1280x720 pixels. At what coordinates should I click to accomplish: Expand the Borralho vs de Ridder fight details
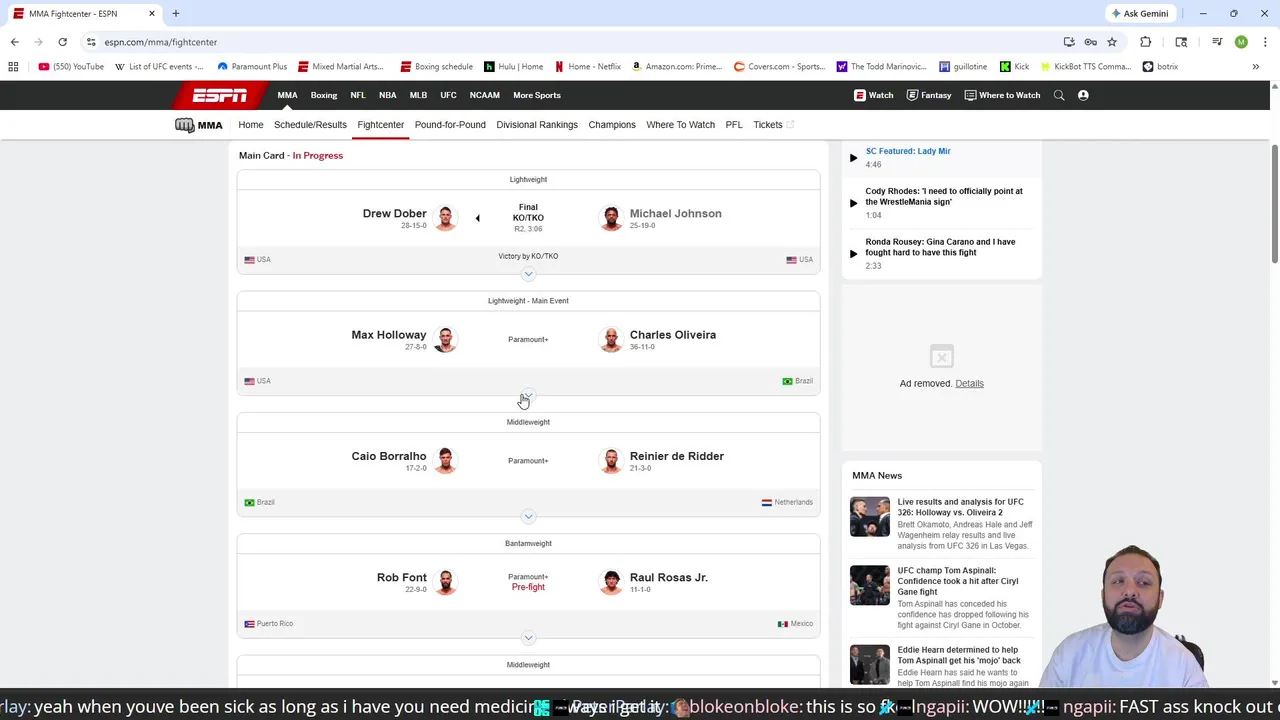(x=528, y=516)
